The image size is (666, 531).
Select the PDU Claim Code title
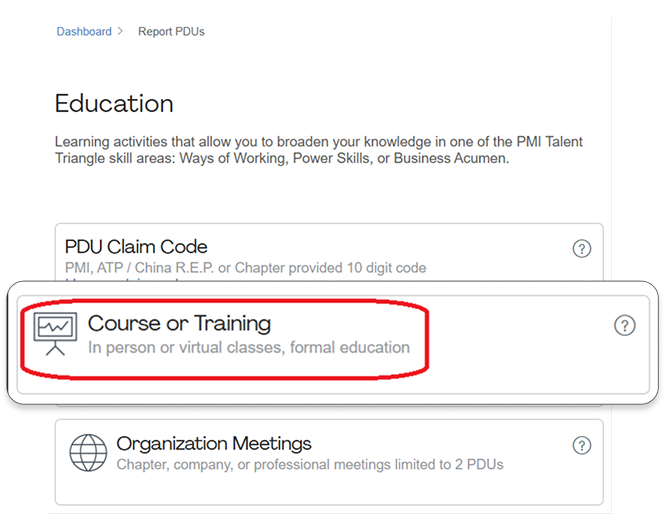[136, 246]
